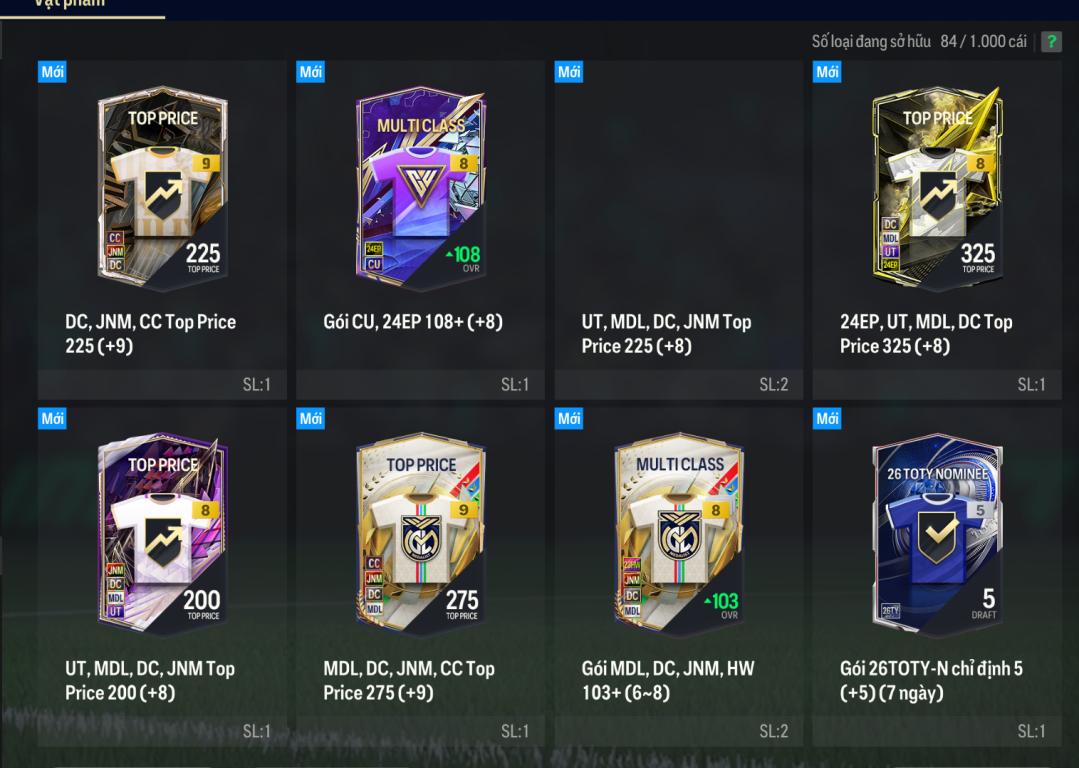
Task: Click SL:2 quantity bar under Top Price 225 (+8)
Action: (679, 385)
